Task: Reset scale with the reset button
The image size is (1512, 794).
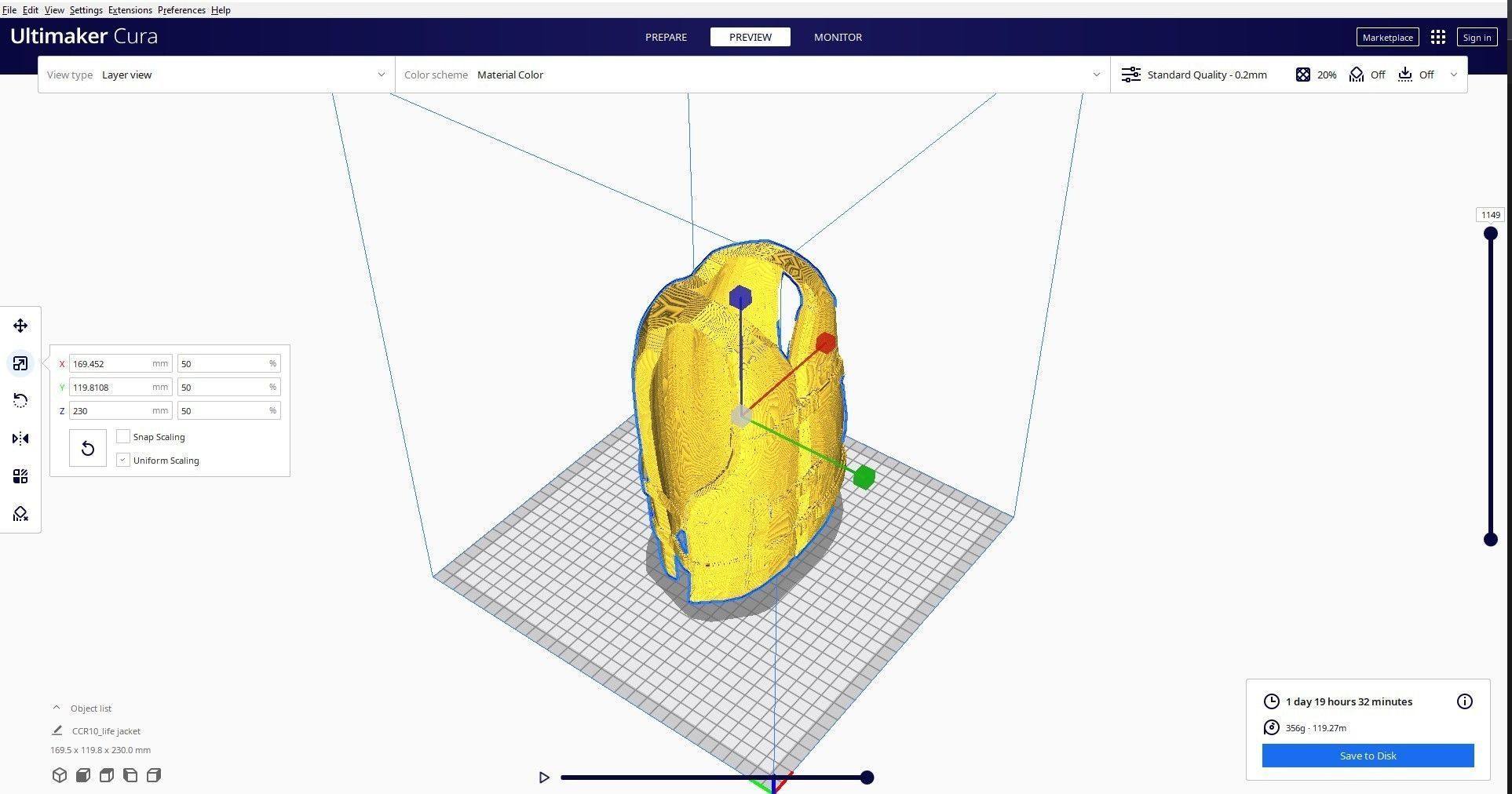Action: coord(88,448)
